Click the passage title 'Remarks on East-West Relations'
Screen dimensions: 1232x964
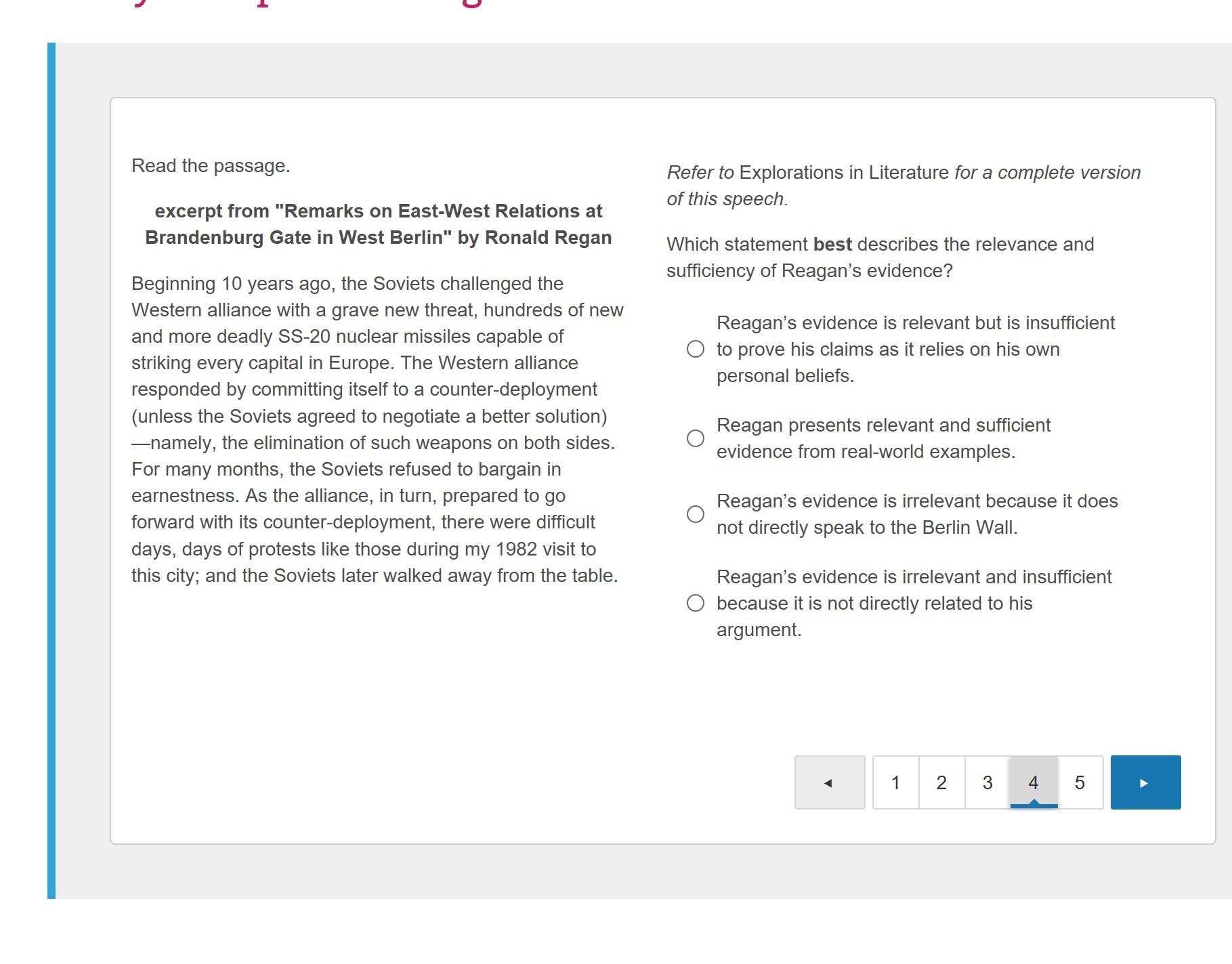[x=379, y=224]
